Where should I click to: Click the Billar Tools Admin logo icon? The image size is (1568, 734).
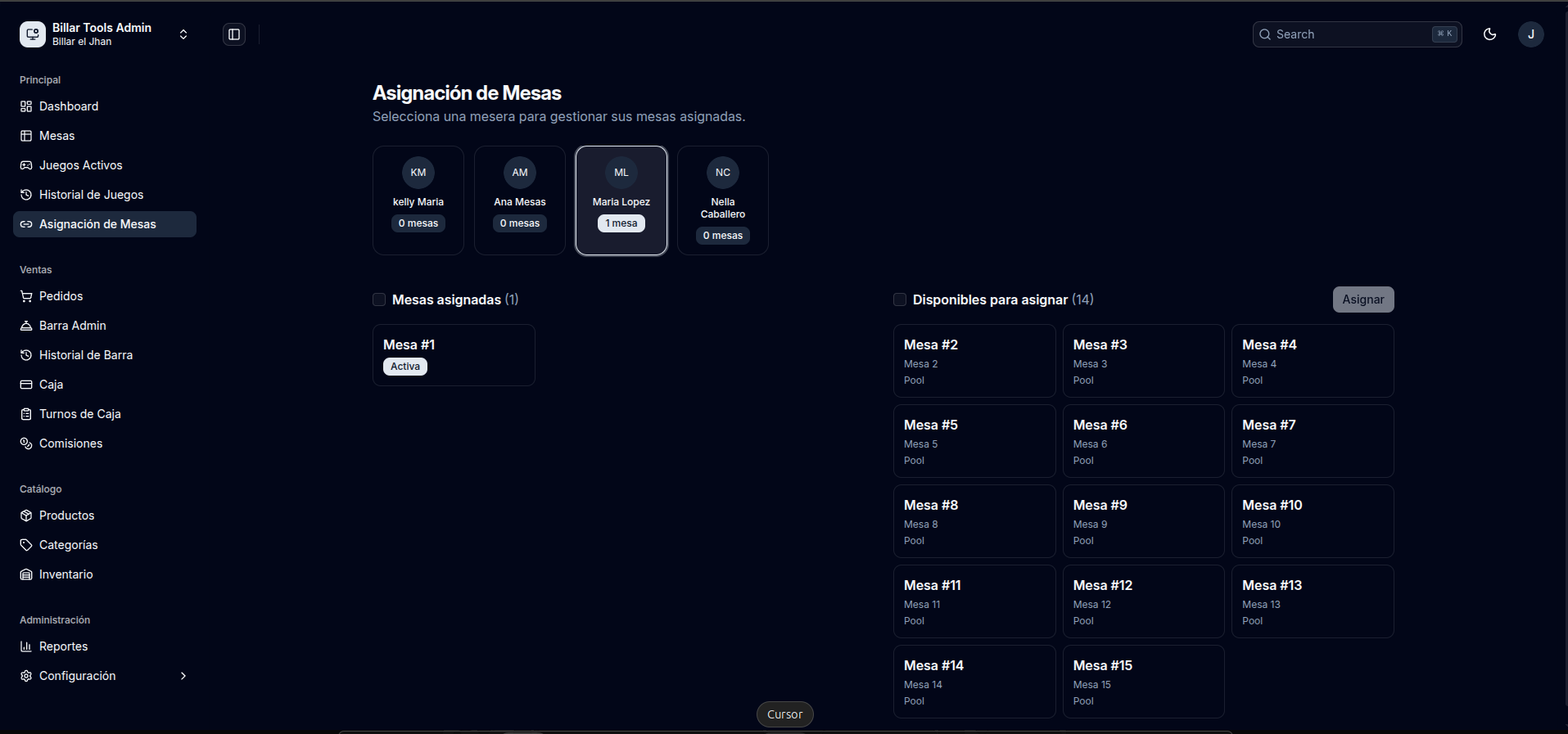33,34
